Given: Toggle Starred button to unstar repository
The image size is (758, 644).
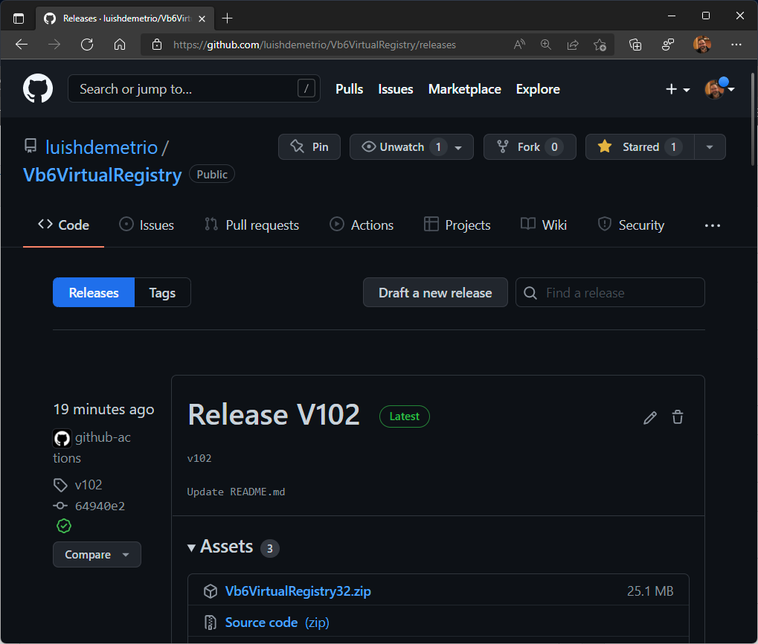Looking at the screenshot, I should pos(640,146).
